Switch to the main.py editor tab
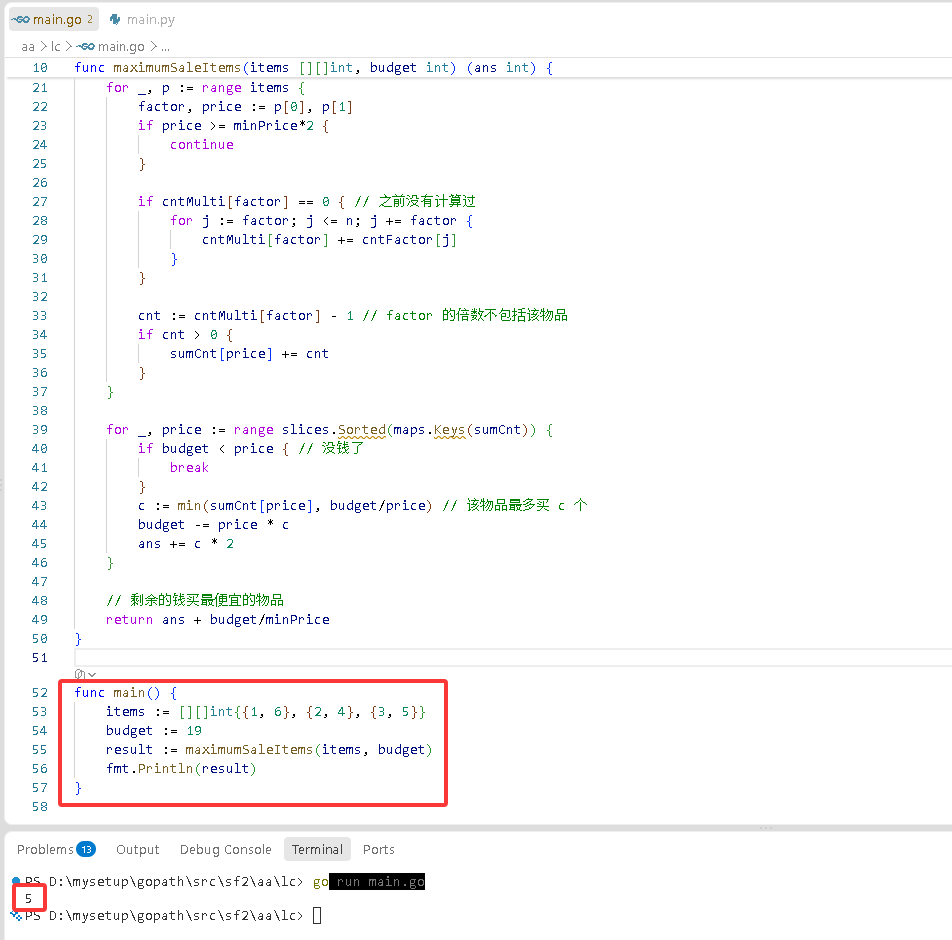The image size is (952, 940). point(143,19)
